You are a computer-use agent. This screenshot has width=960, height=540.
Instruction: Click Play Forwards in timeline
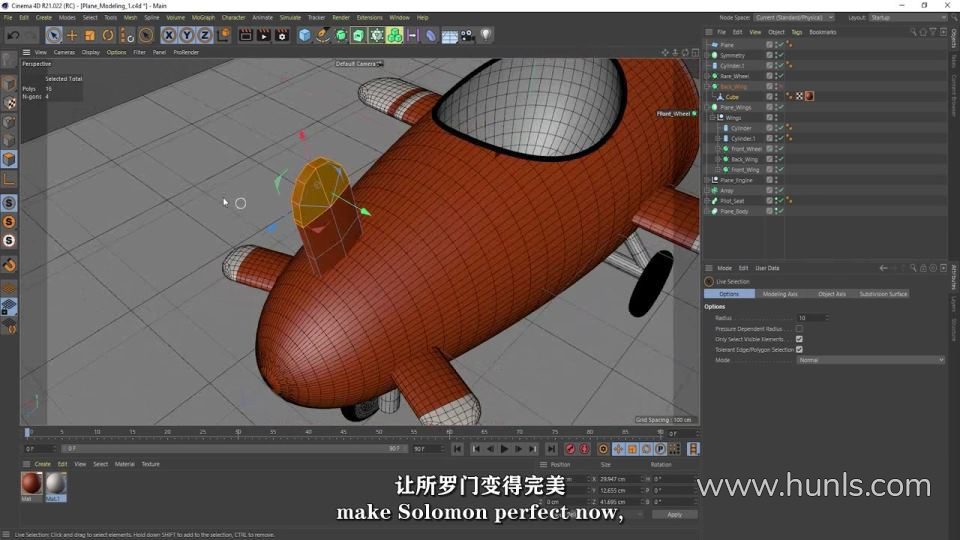(504, 449)
